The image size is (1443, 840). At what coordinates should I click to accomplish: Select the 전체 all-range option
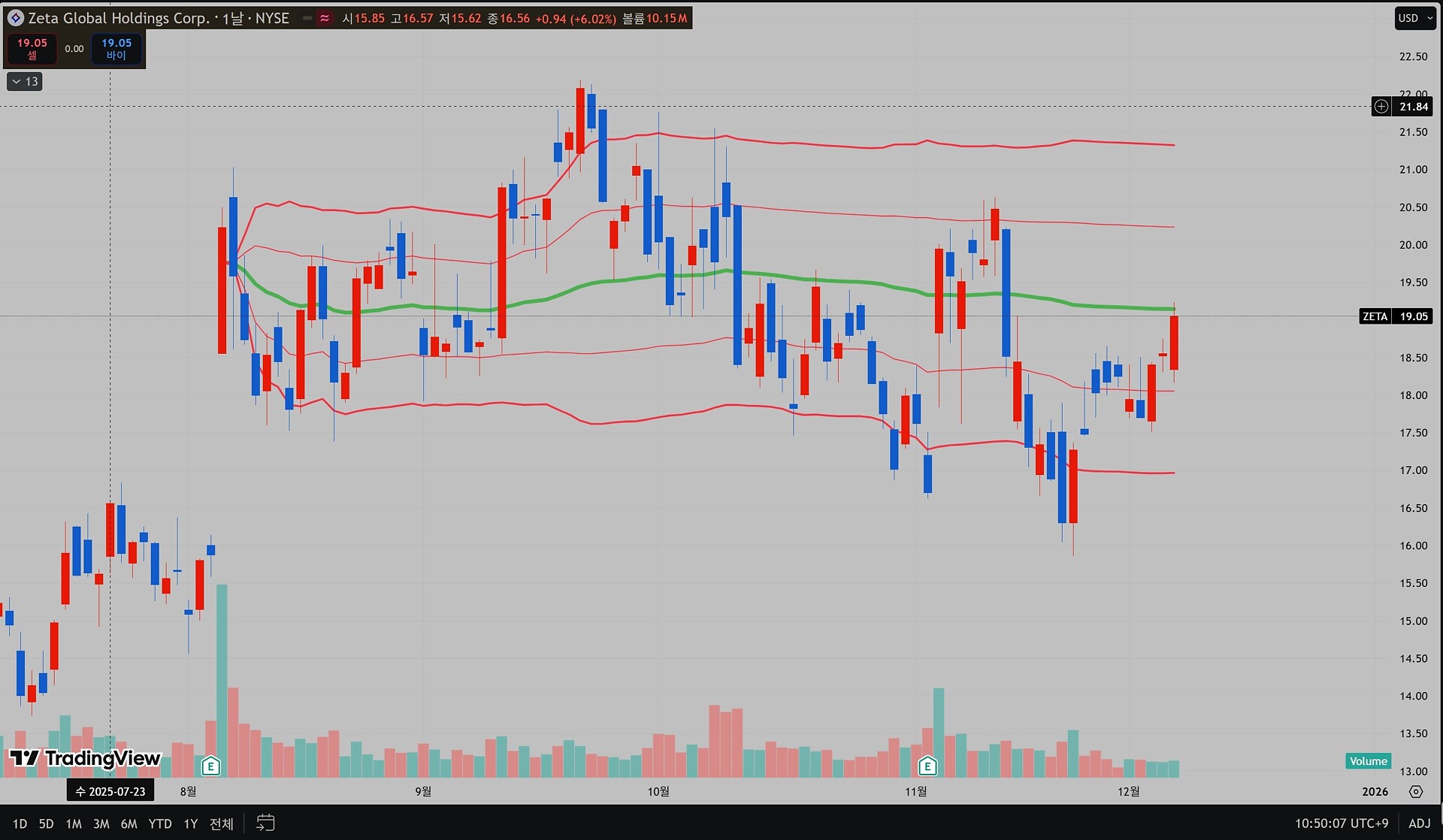coord(221,823)
